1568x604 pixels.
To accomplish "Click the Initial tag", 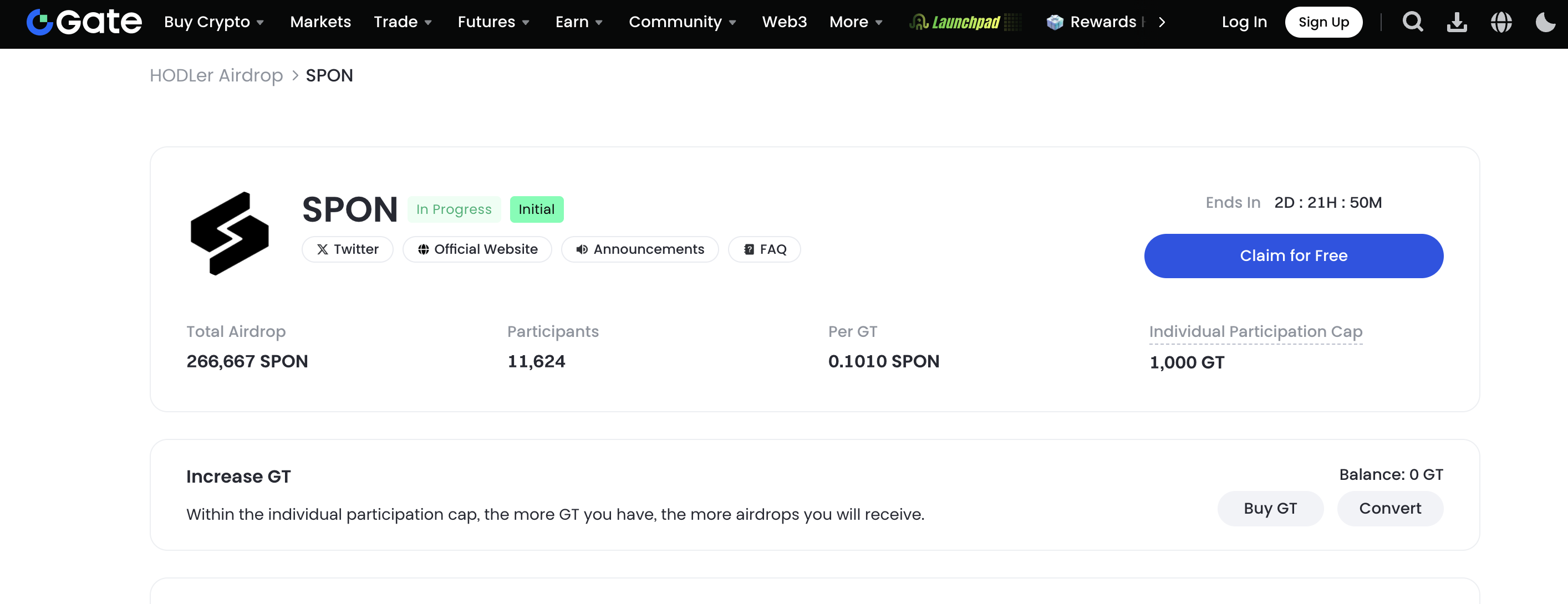I will pos(536,209).
